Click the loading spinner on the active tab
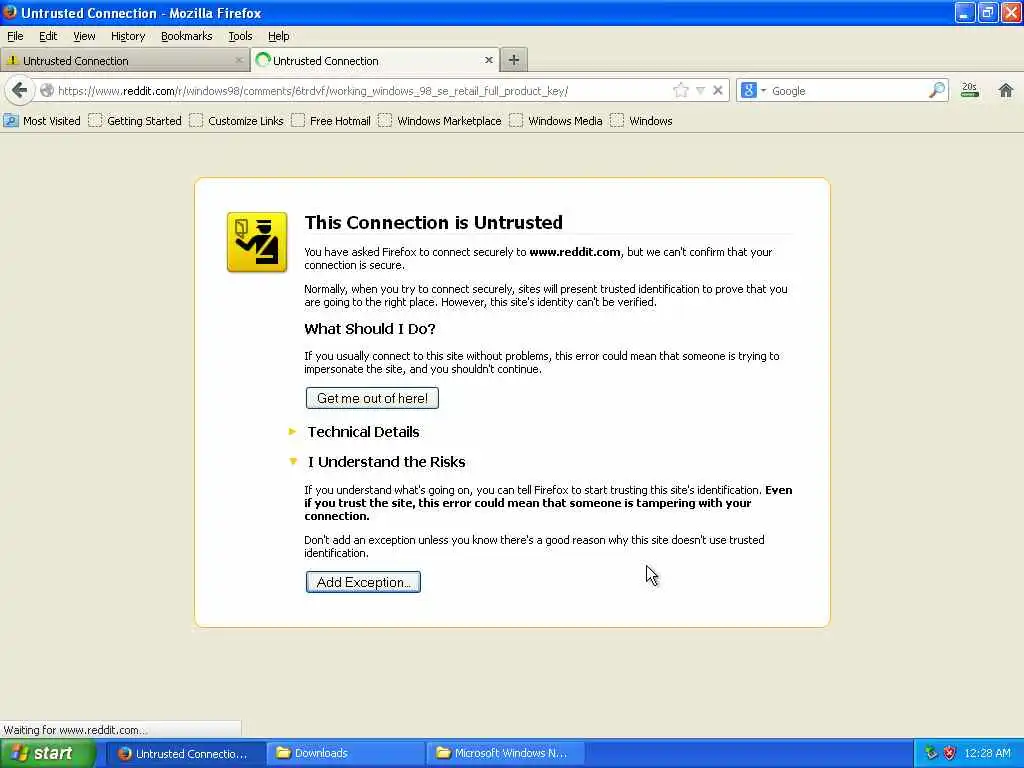1024x768 pixels. tap(263, 60)
